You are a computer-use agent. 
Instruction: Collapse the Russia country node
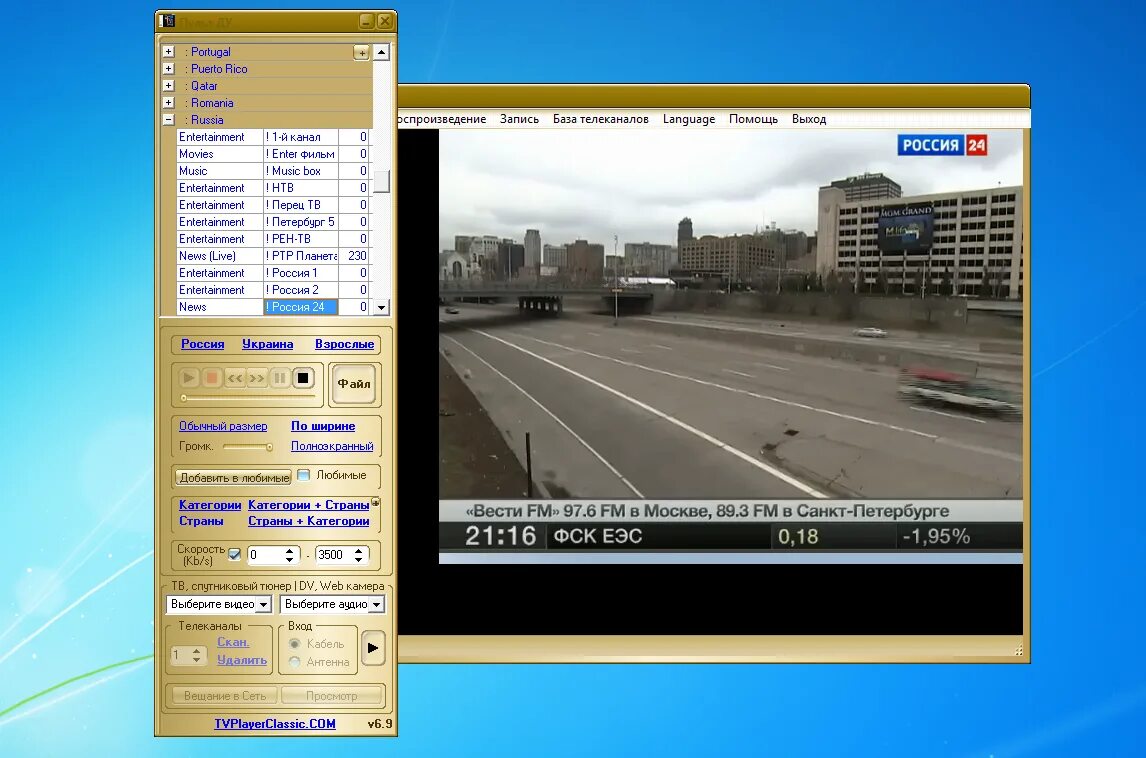[x=168, y=120]
